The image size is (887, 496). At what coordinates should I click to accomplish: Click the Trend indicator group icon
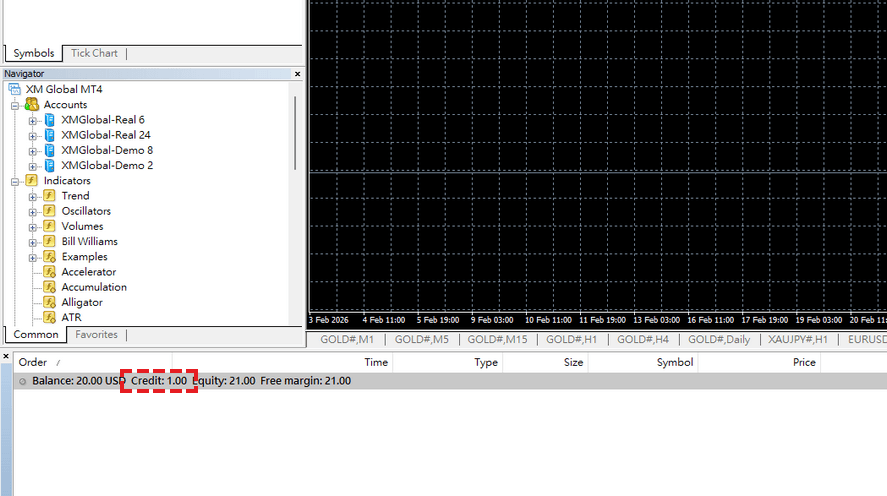pyautogui.click(x=50, y=196)
